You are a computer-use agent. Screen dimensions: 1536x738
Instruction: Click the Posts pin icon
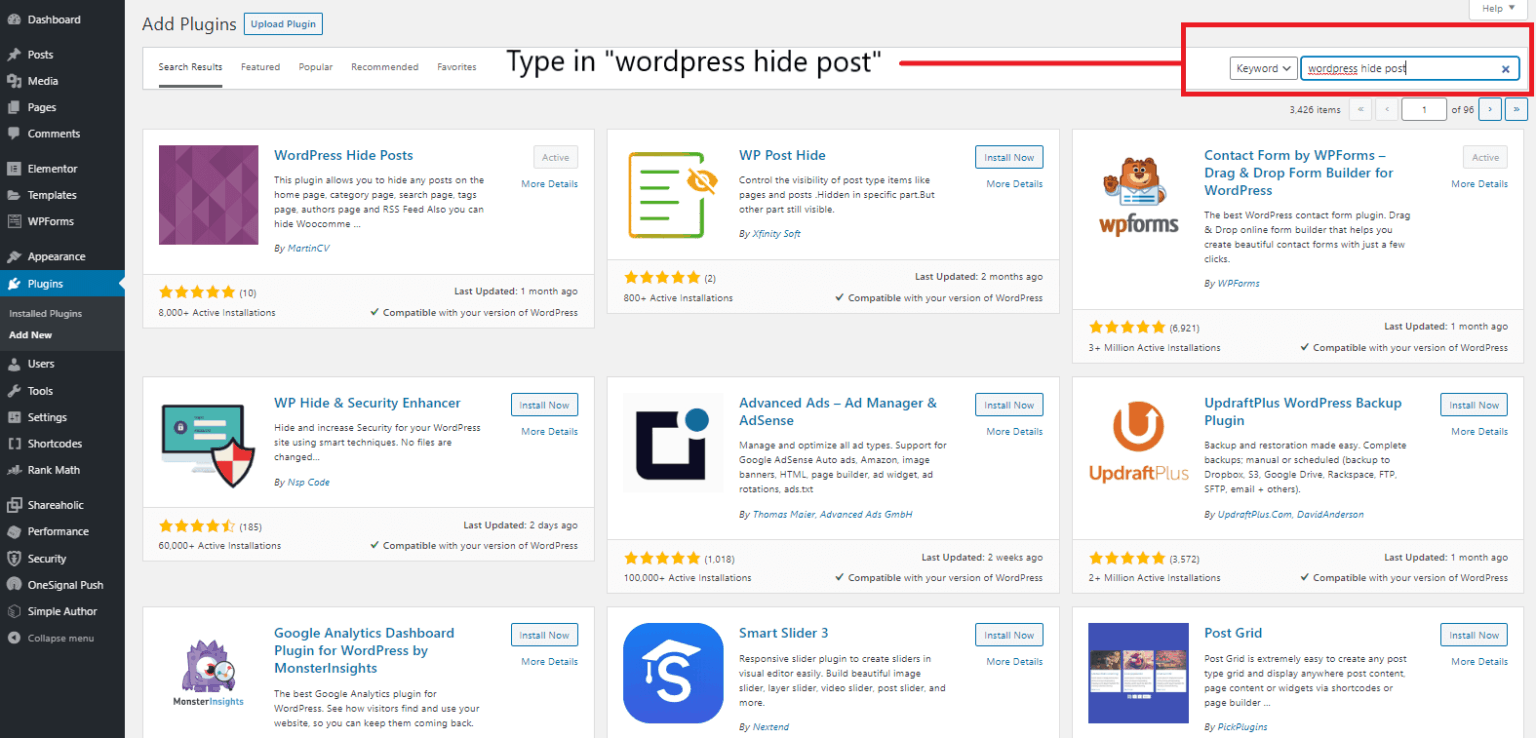pos(13,55)
